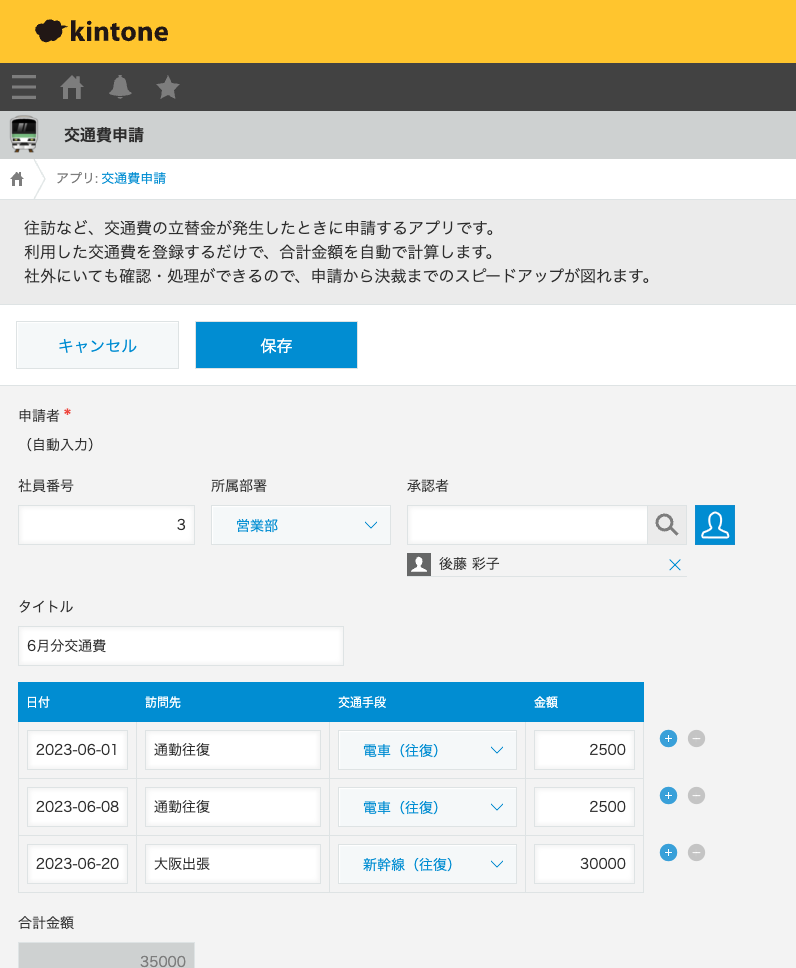Open the hamburger menu

point(24,87)
